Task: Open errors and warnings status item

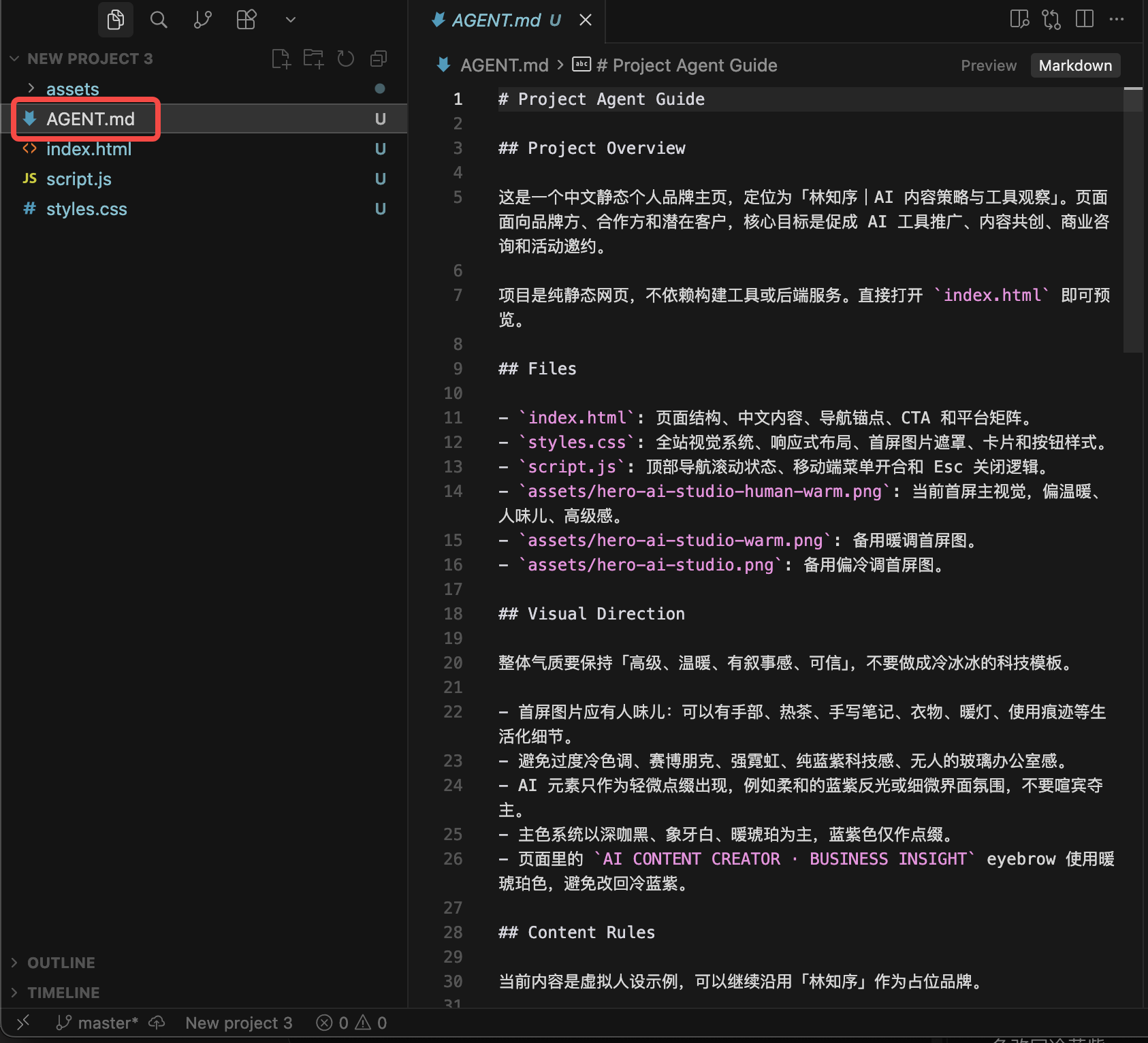Action: coord(351,1023)
